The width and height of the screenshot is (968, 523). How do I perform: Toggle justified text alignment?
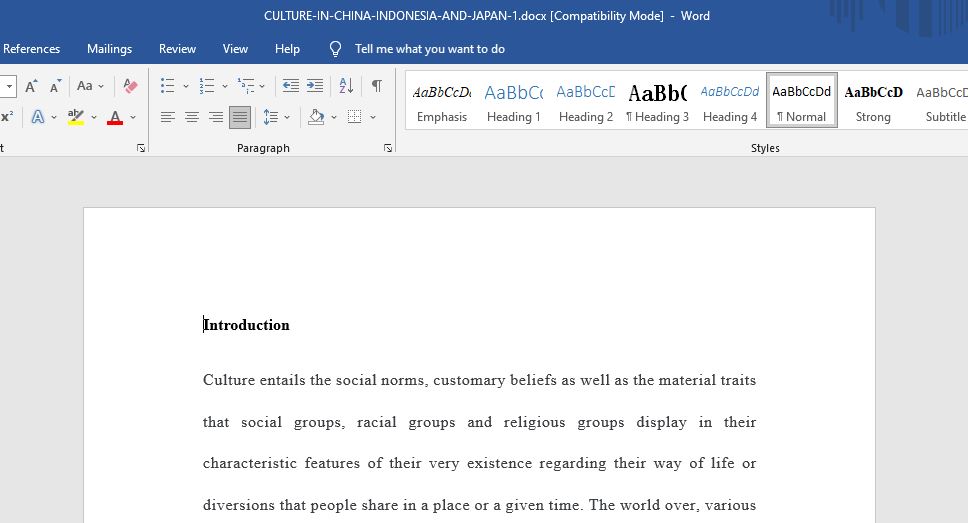[240, 117]
